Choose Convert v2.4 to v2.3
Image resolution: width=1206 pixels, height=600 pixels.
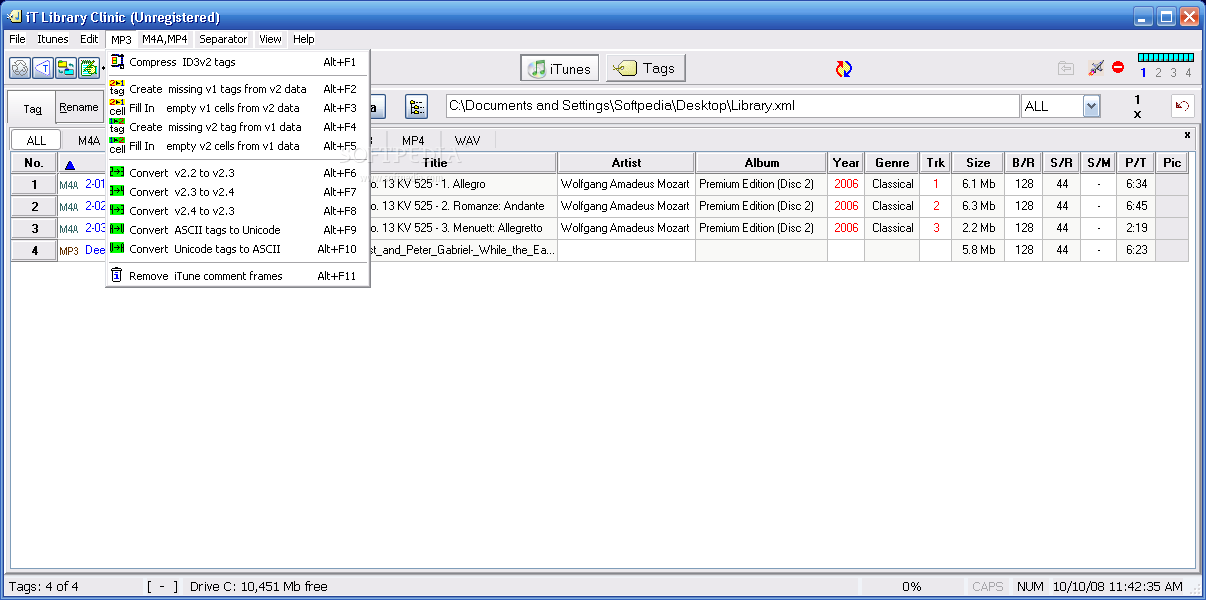pyautogui.click(x=238, y=211)
